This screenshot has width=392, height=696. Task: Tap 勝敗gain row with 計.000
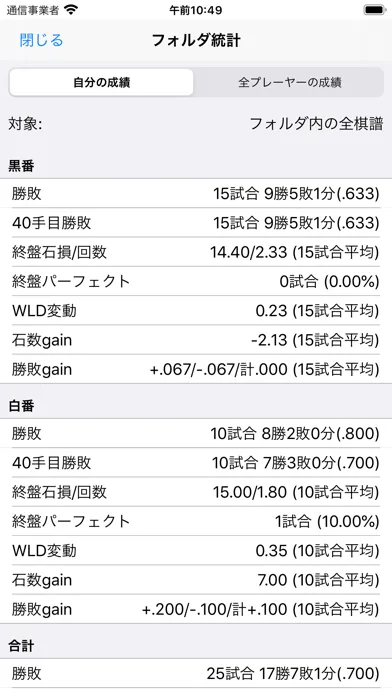coord(196,369)
